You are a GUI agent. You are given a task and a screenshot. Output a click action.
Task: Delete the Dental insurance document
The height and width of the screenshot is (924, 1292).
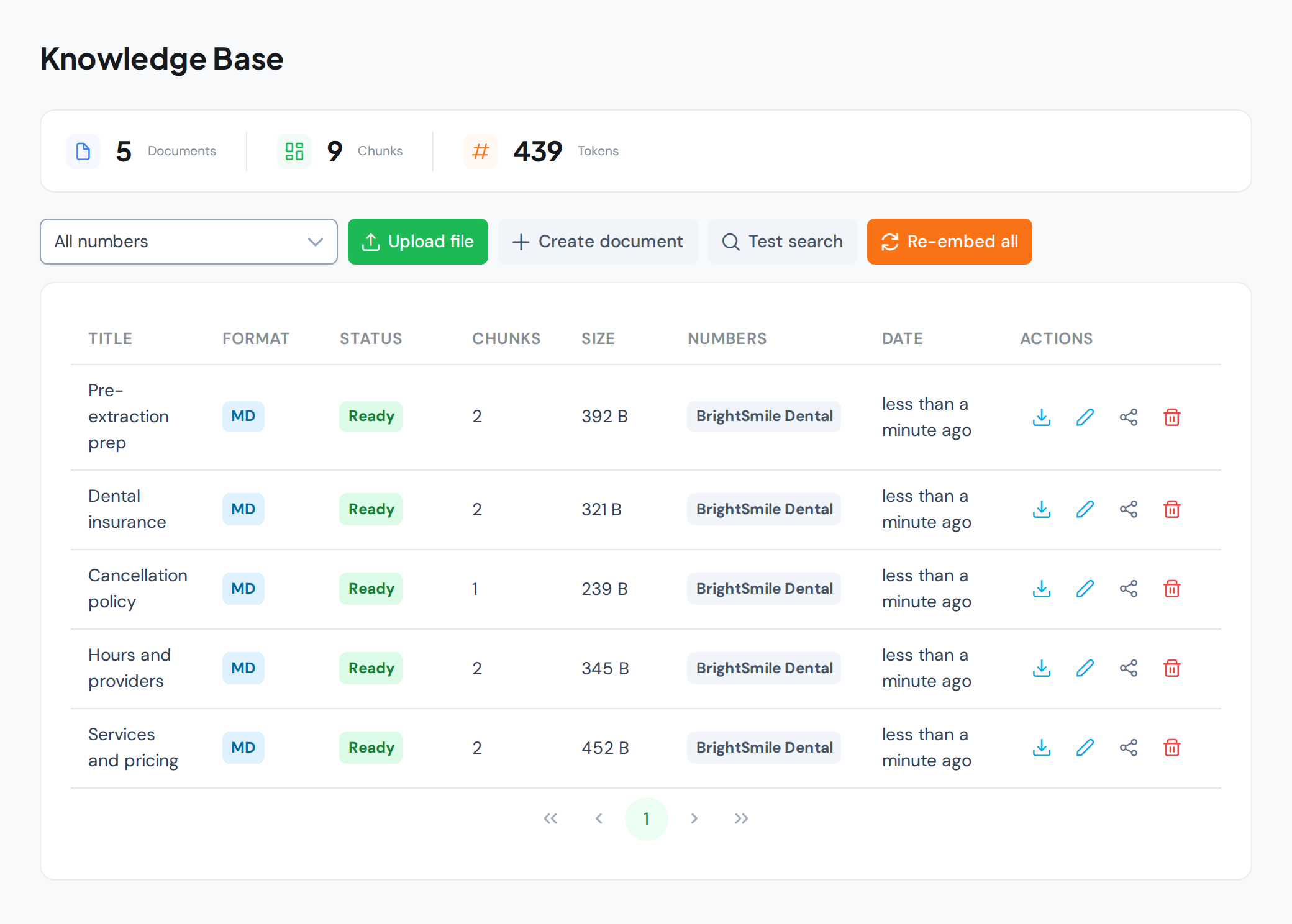pos(1172,509)
